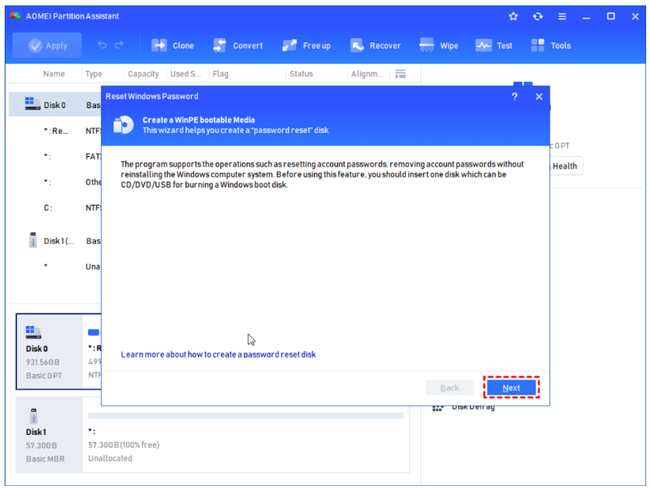Screen dimensions: 650x489
Task: Click the Name column header
Action: coord(54,74)
